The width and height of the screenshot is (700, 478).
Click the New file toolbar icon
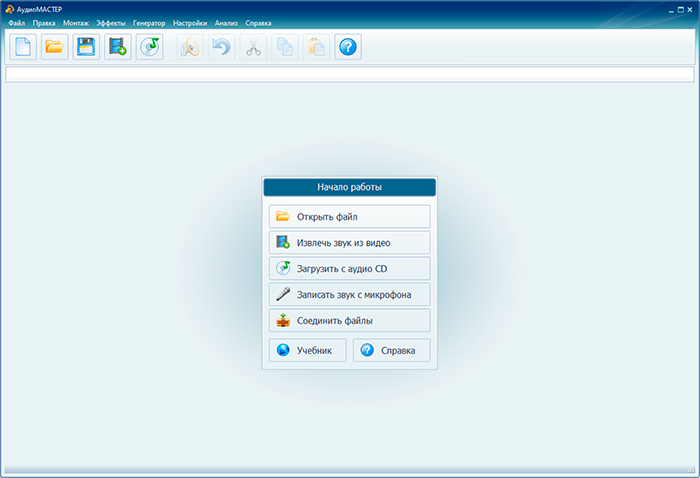click(23, 47)
